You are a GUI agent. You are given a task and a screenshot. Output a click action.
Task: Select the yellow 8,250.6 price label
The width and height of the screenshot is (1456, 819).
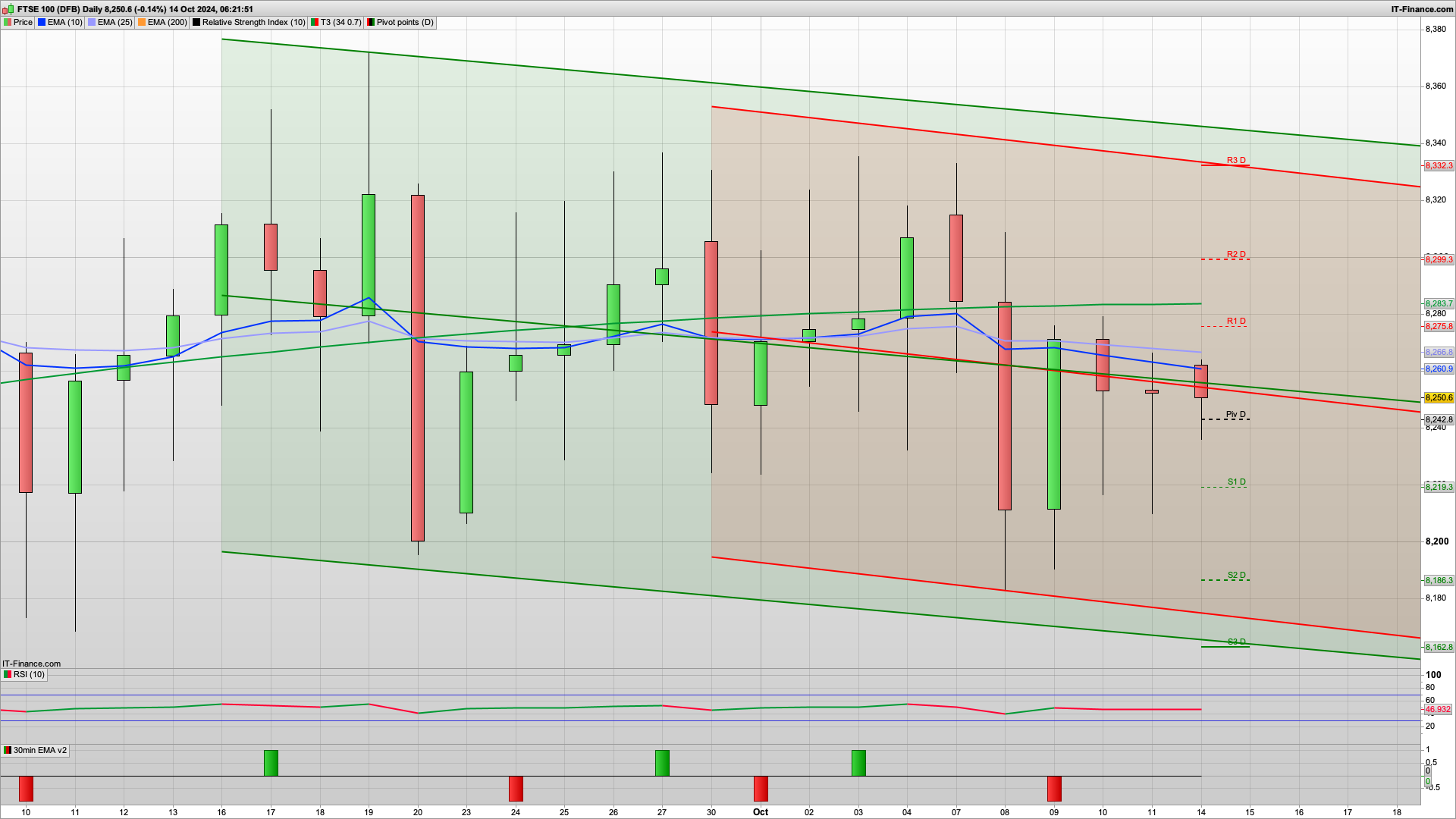pyautogui.click(x=1437, y=397)
